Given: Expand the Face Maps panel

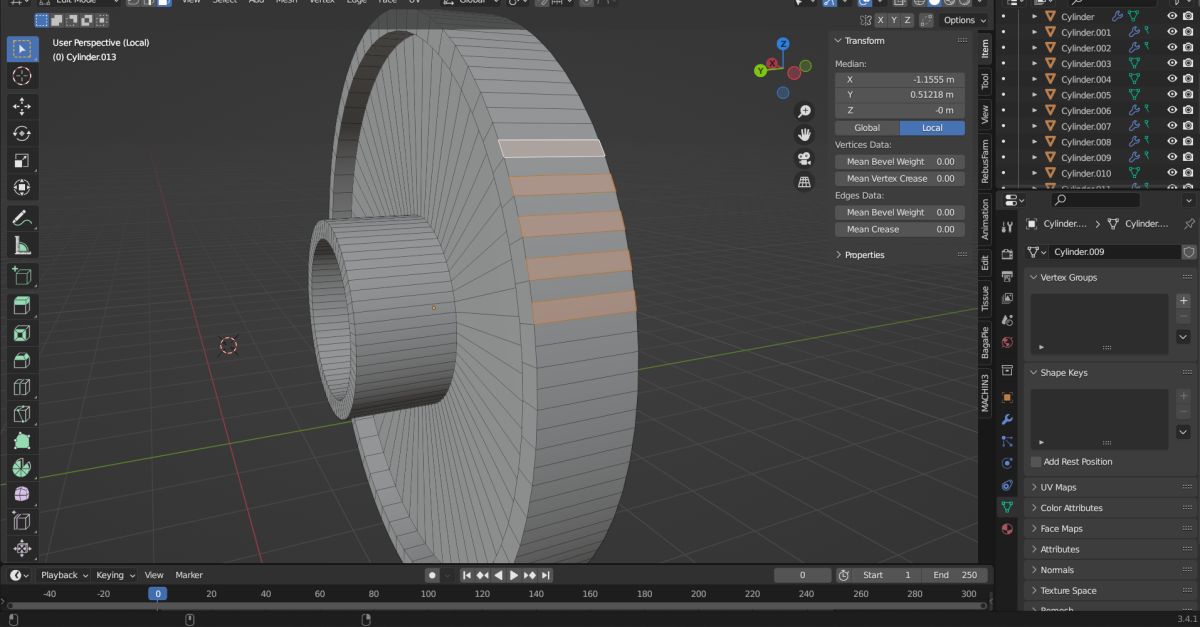Looking at the screenshot, I should tap(1061, 529).
